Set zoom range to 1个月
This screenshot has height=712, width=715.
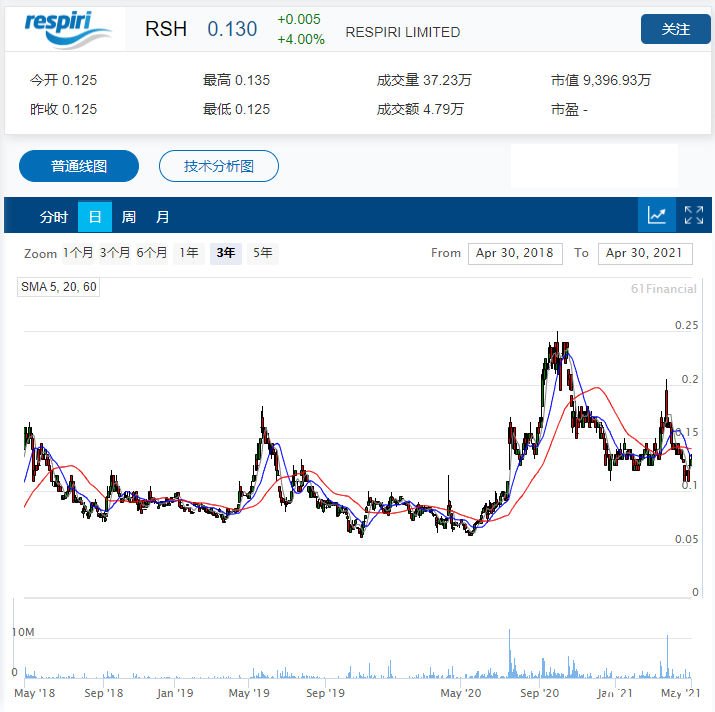point(78,253)
